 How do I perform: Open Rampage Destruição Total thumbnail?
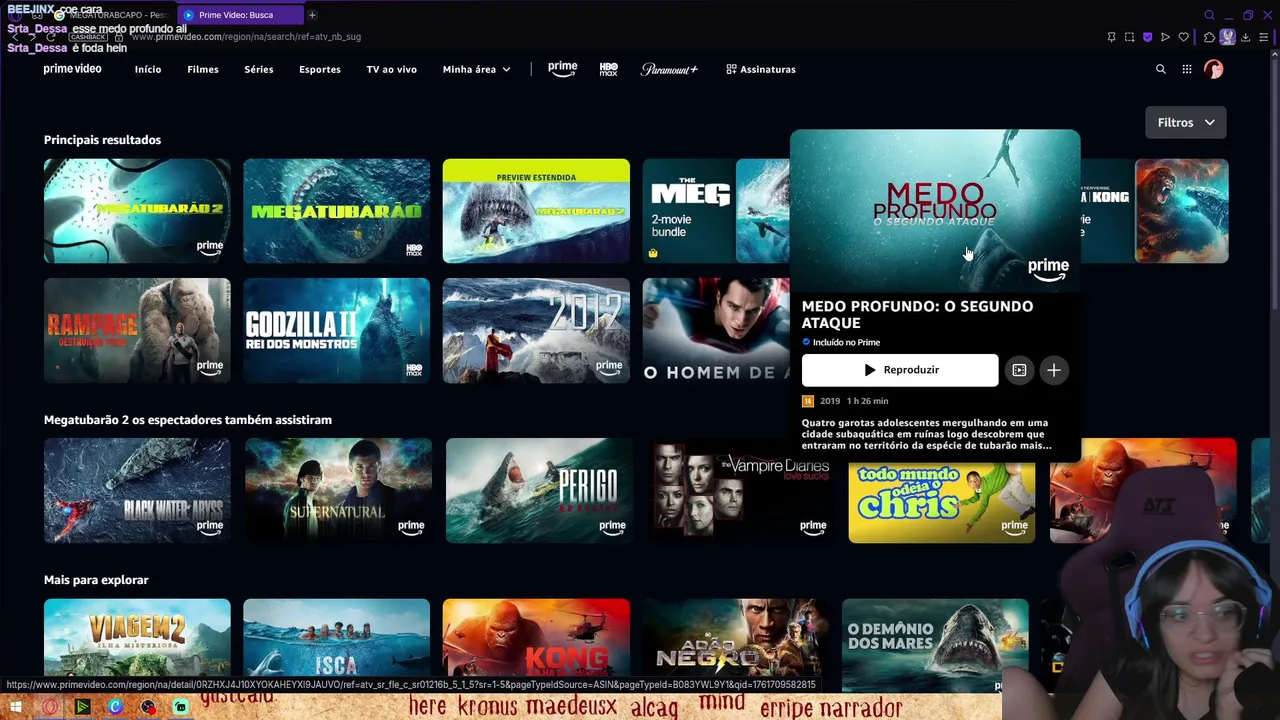point(137,331)
